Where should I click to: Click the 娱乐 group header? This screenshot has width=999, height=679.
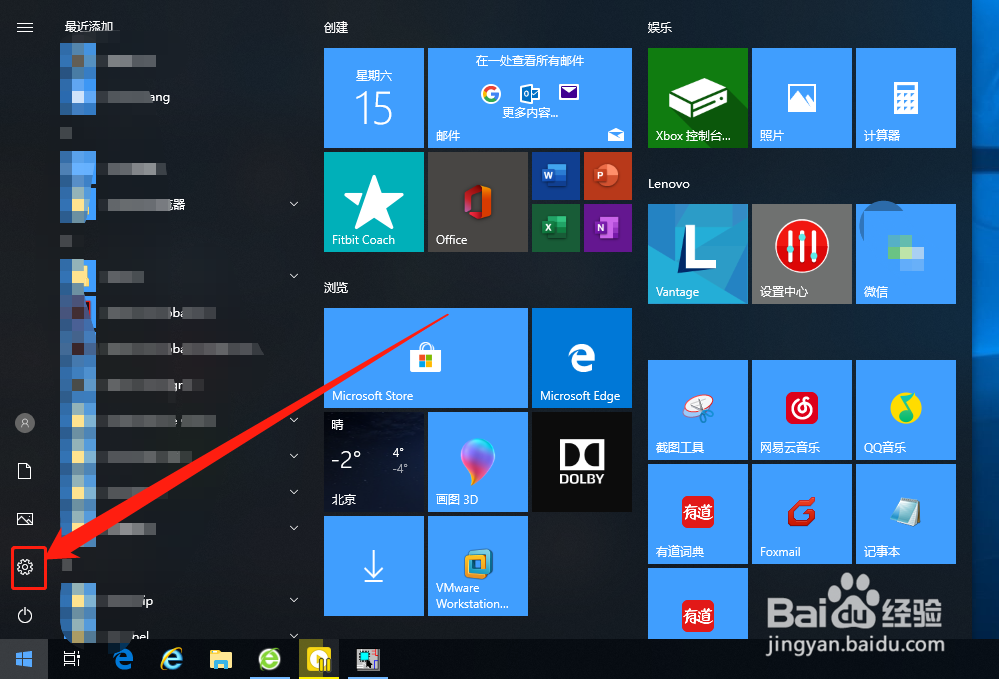659,27
